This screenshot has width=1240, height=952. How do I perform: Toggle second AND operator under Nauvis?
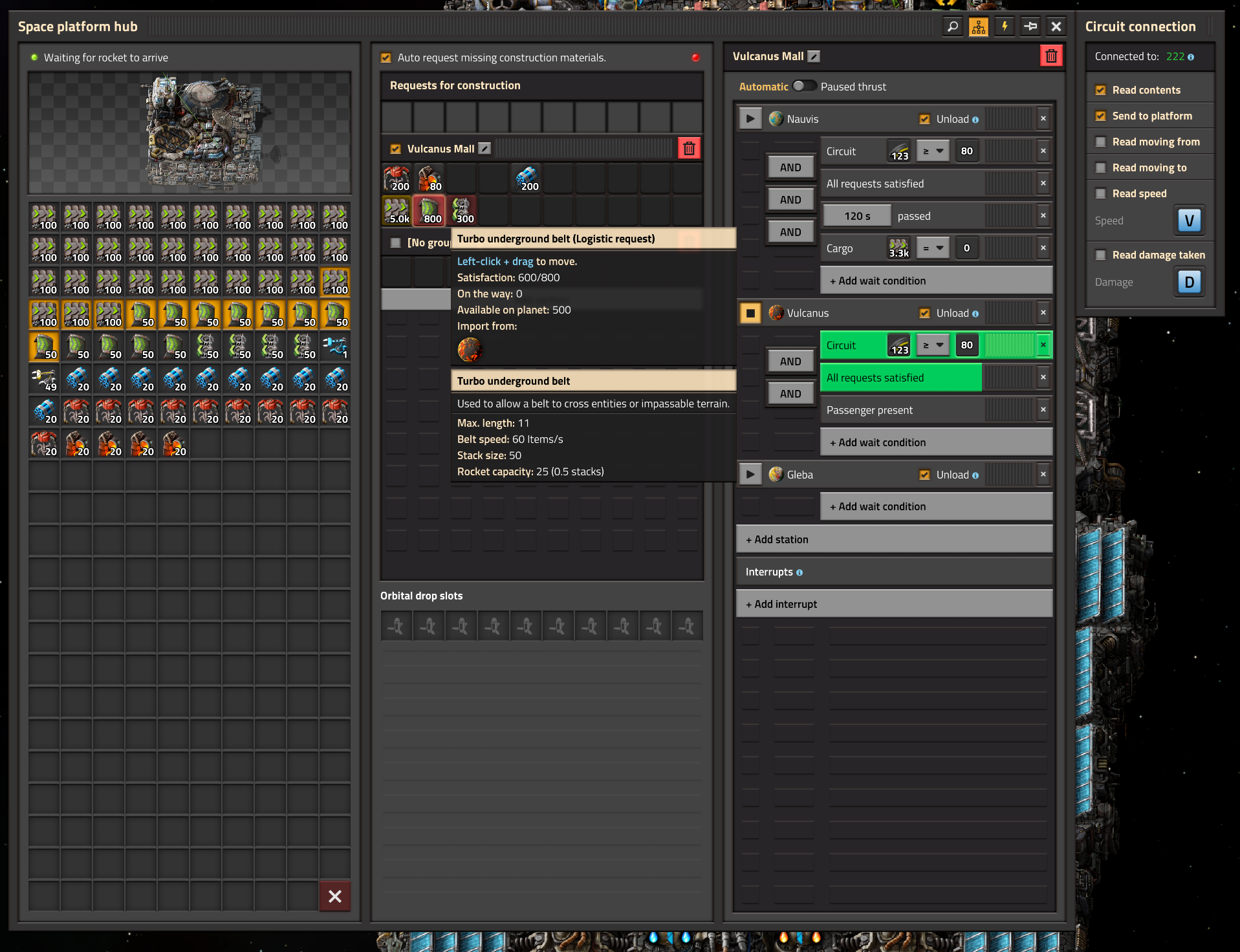pyautogui.click(x=790, y=200)
